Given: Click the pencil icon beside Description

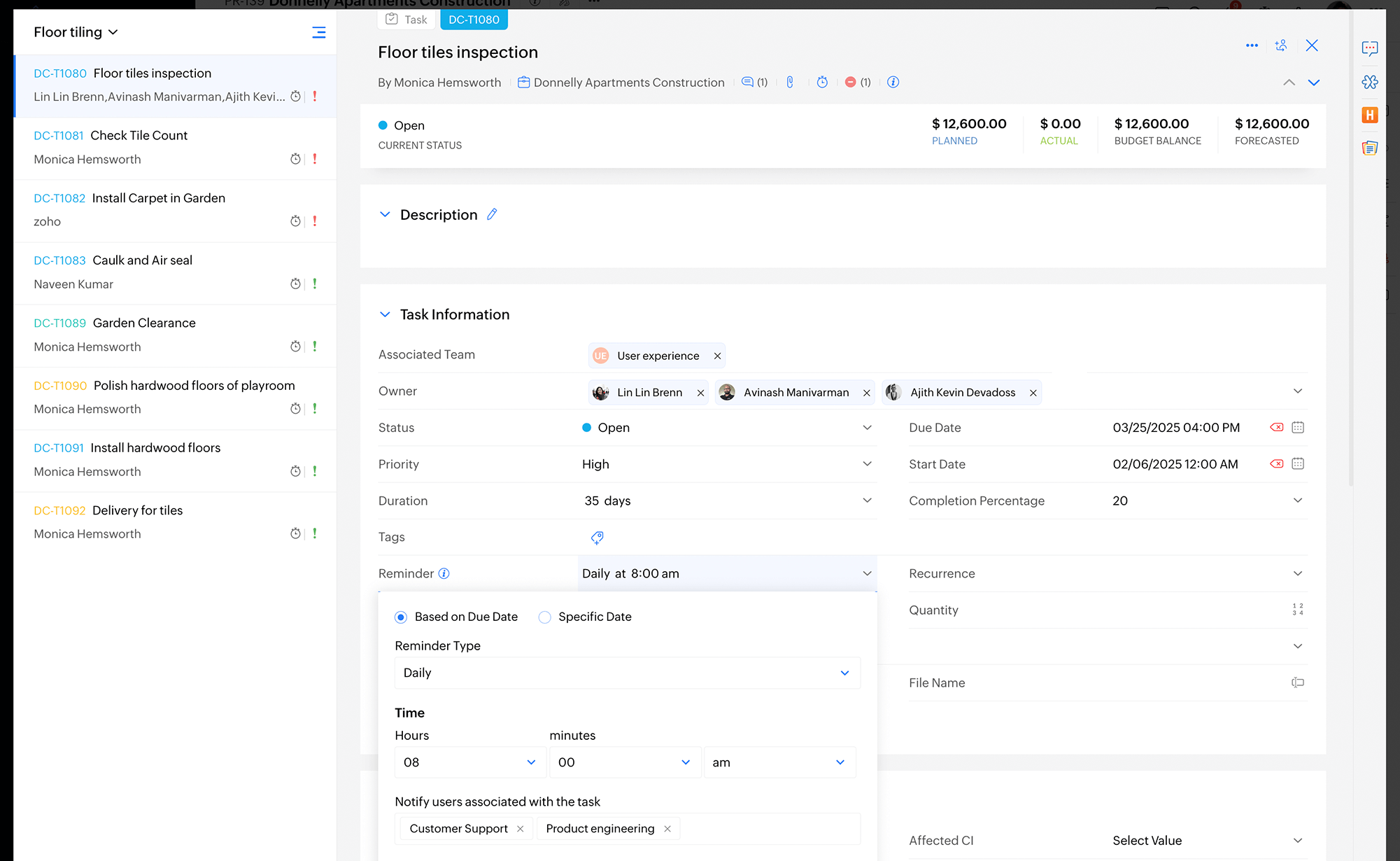Looking at the screenshot, I should (492, 214).
